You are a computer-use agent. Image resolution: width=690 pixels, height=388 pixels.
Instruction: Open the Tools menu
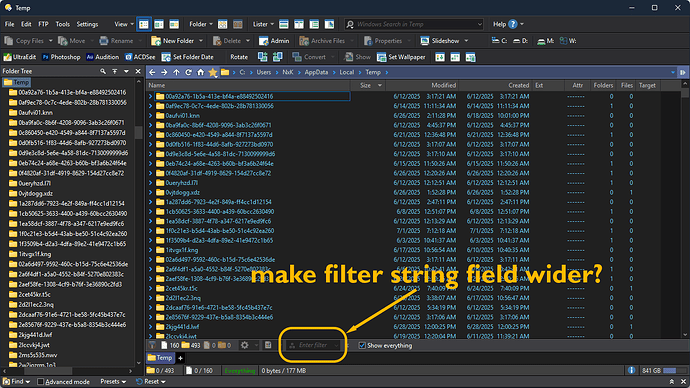tap(62, 24)
